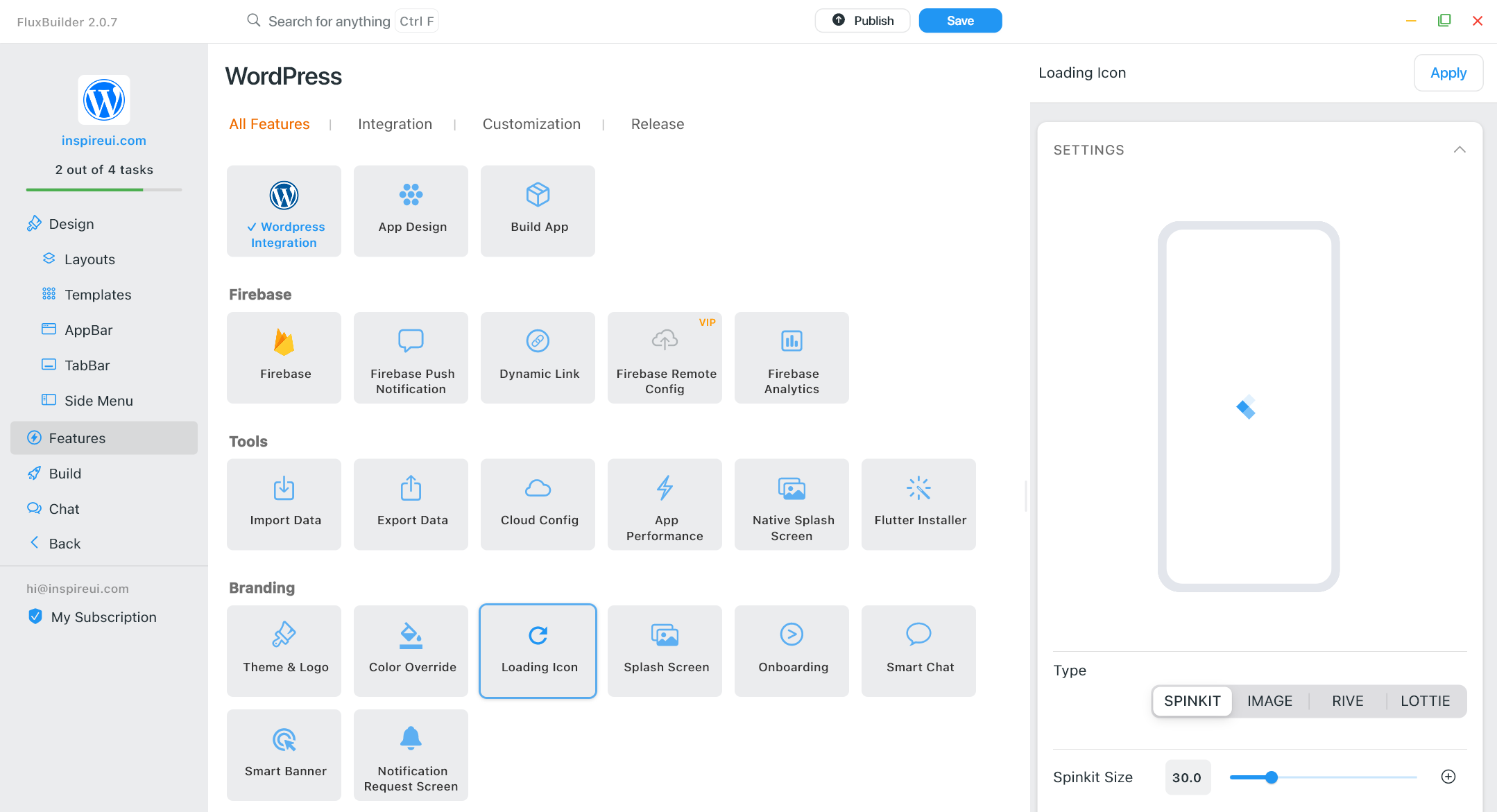Viewport: 1497px width, 812px height.
Task: Select RIVE loading icon type
Action: (1347, 701)
